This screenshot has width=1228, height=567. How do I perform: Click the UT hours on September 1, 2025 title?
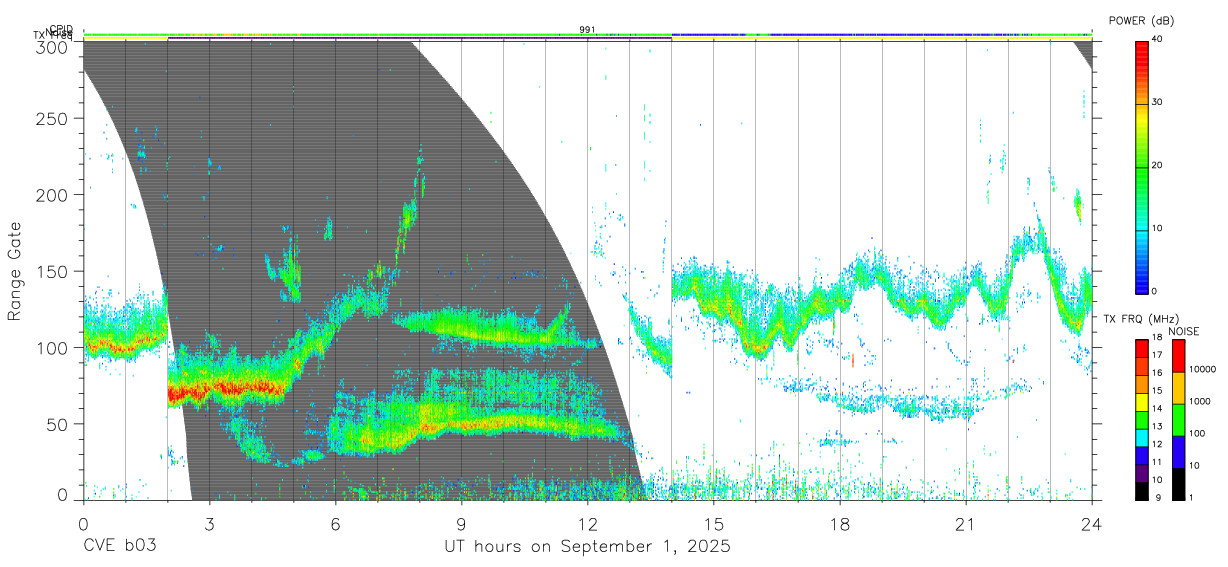[587, 547]
